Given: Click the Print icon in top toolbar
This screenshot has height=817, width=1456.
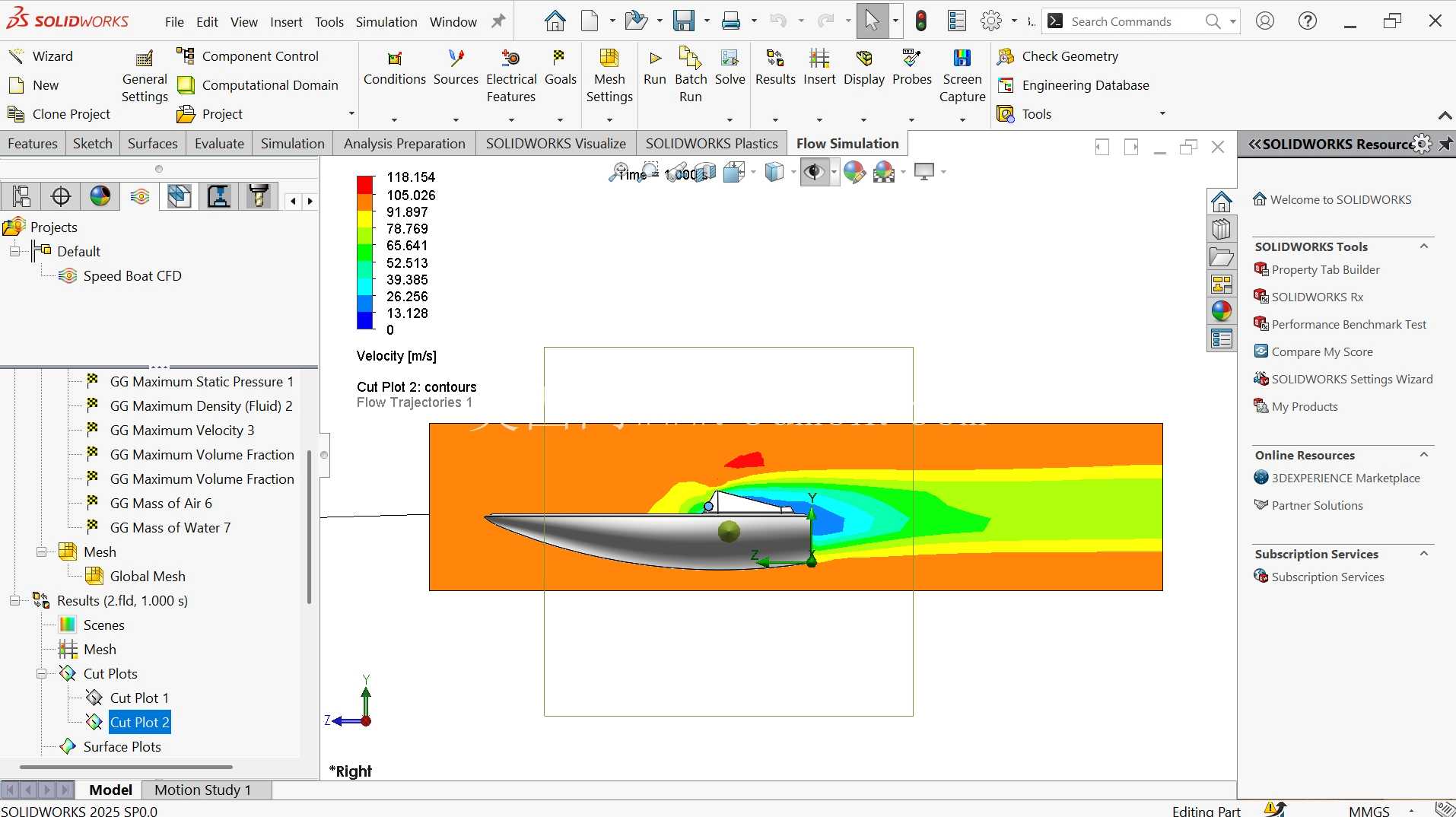Looking at the screenshot, I should (x=731, y=21).
